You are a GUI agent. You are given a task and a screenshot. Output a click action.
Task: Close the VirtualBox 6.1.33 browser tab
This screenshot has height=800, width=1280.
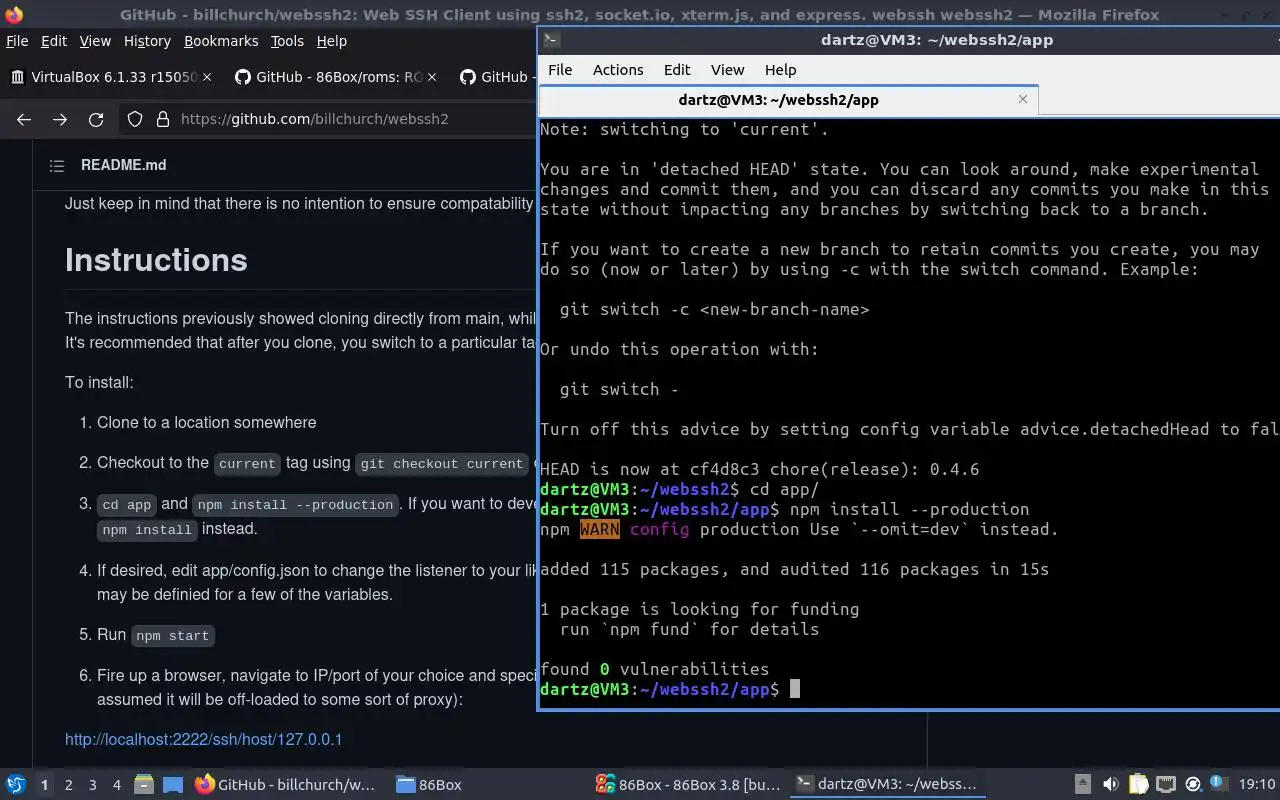(x=207, y=77)
